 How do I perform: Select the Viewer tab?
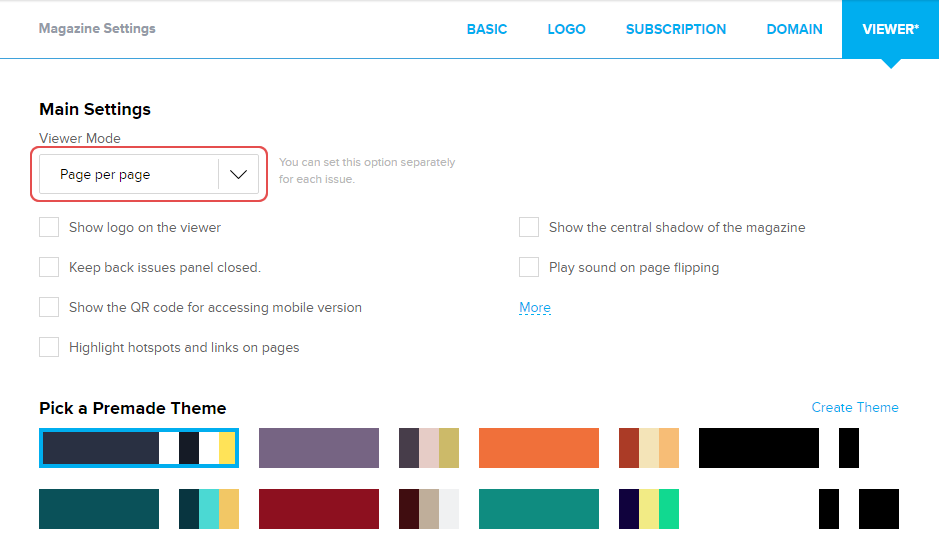[890, 29]
